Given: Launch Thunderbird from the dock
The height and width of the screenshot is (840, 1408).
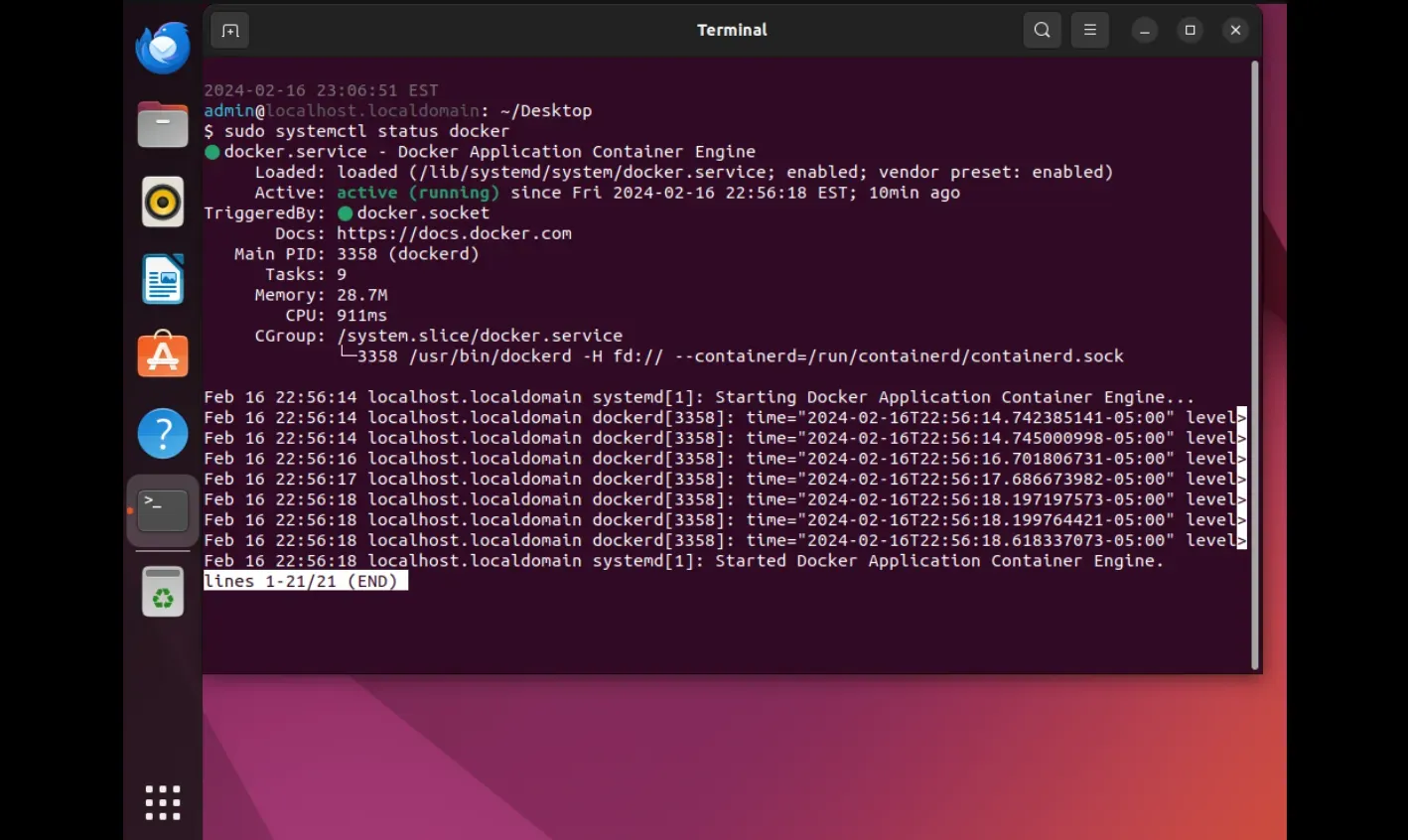Looking at the screenshot, I should [x=162, y=47].
